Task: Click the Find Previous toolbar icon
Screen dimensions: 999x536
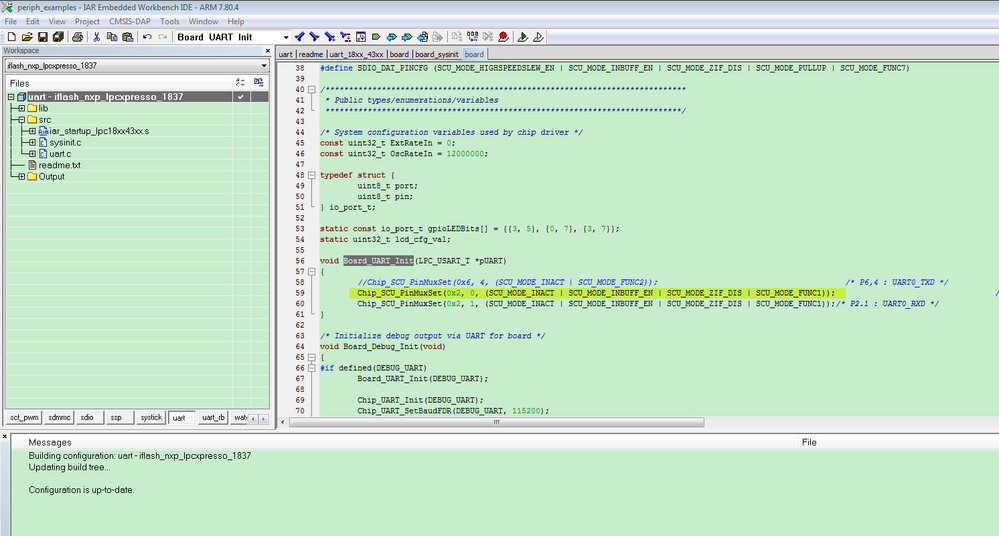Action: (x=299, y=37)
